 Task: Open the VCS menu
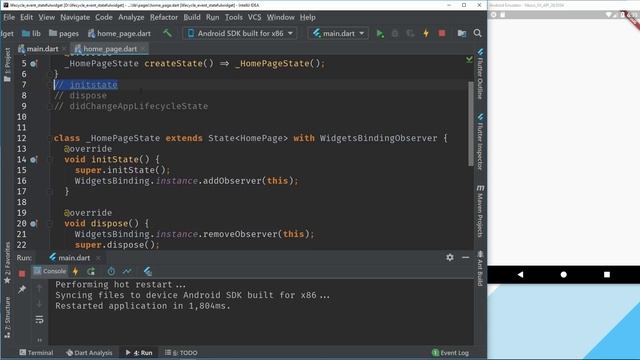pos(254,17)
